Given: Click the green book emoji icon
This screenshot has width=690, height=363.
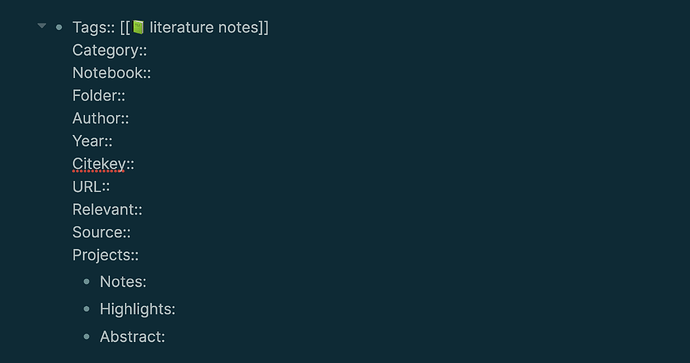Looking at the screenshot, I should (x=138, y=27).
